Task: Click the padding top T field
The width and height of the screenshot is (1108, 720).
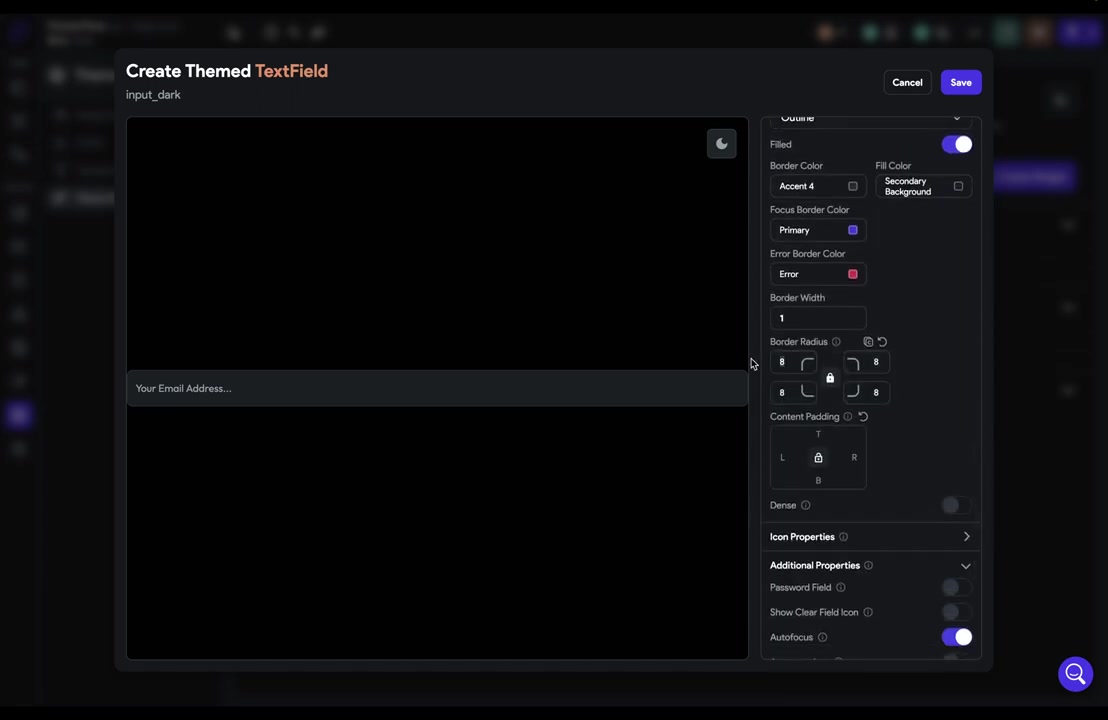Action: pos(818,435)
